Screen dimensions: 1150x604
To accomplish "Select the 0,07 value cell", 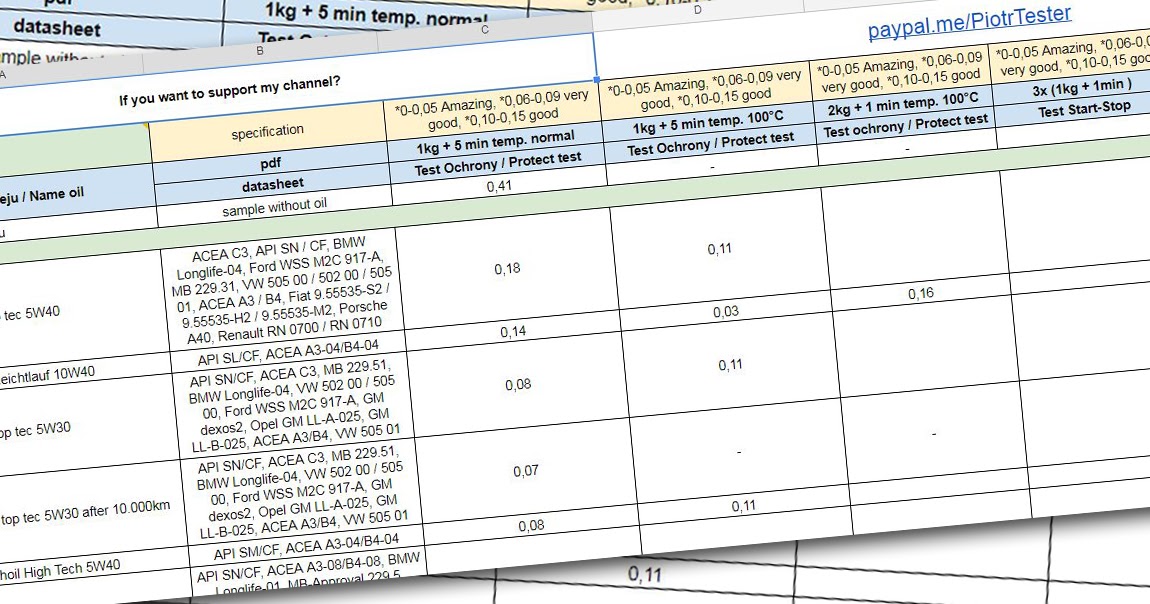I will 526,471.
